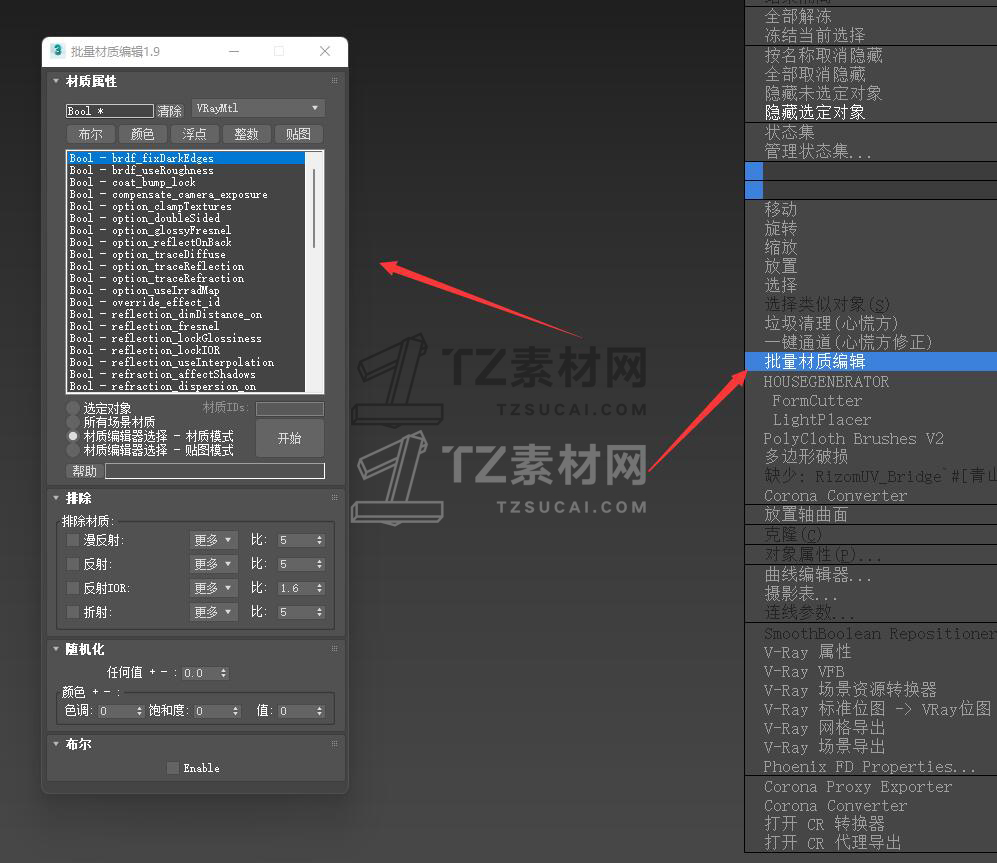Select the 所有场景材质 radio option
This screenshot has width=997, height=863.
coord(73,422)
